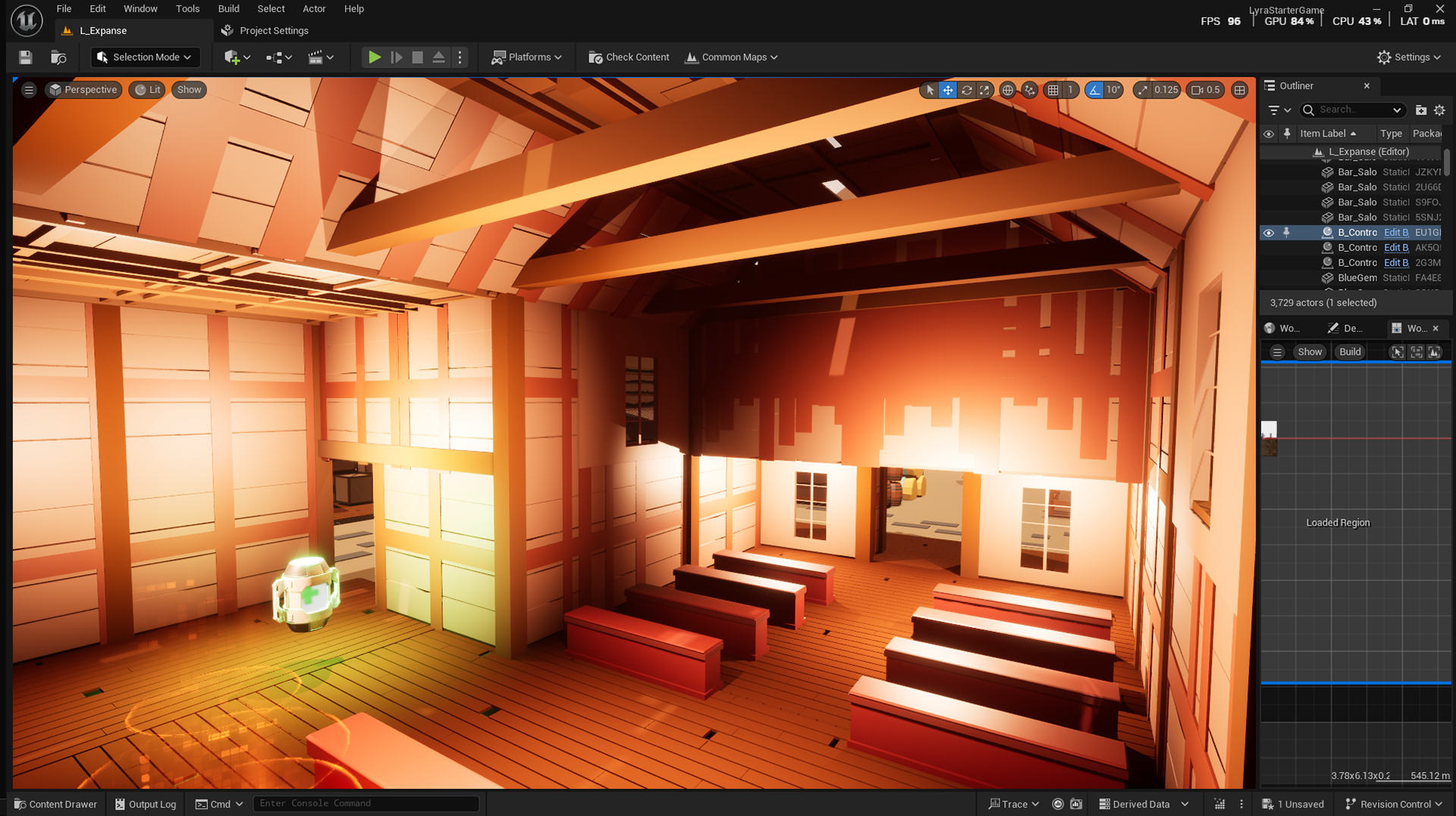The image size is (1456, 816).
Task: Click the Lit view mode button
Action: tap(148, 89)
